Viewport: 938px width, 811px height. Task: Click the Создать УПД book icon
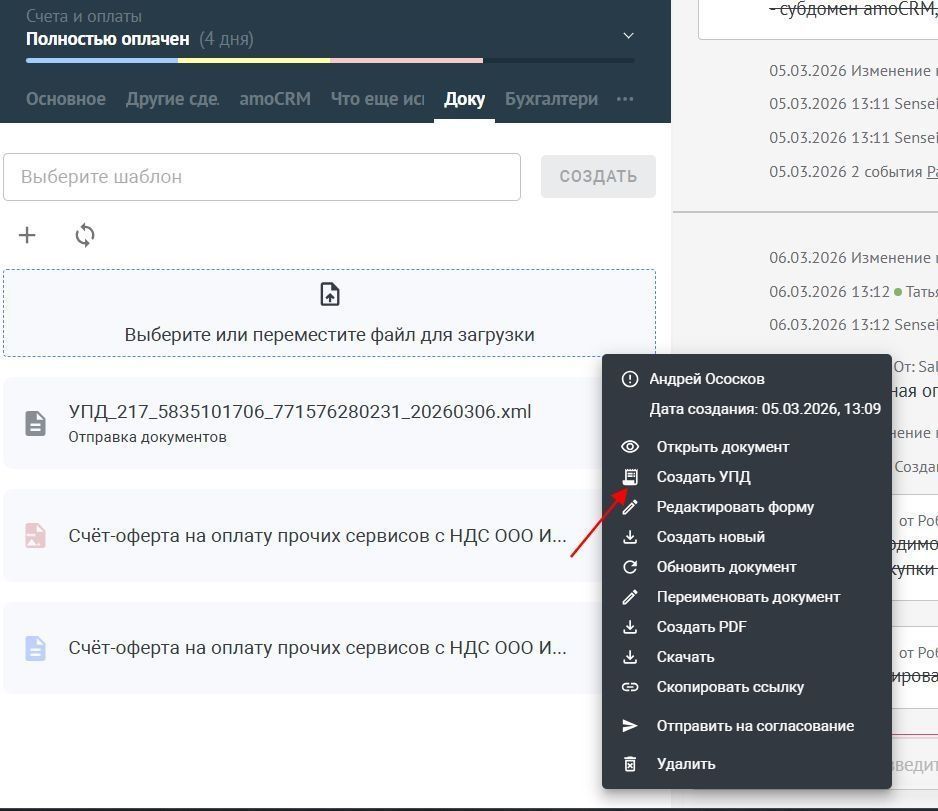coord(630,477)
